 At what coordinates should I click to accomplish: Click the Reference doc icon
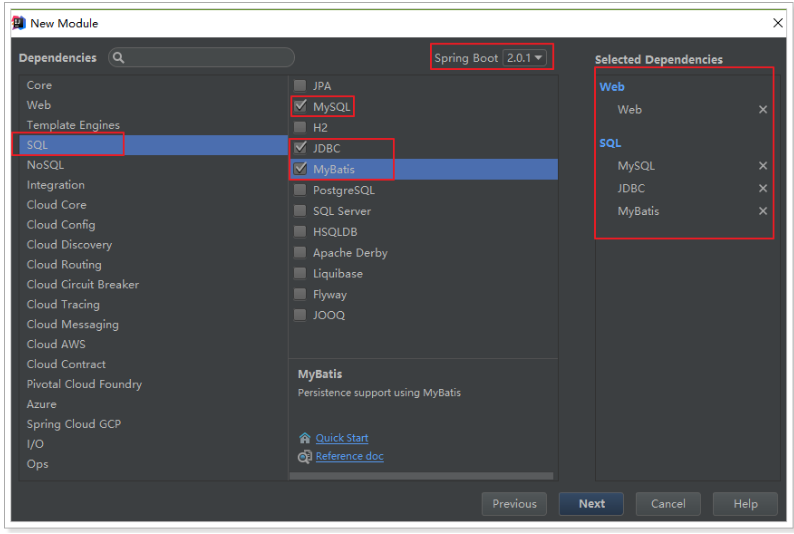click(304, 457)
